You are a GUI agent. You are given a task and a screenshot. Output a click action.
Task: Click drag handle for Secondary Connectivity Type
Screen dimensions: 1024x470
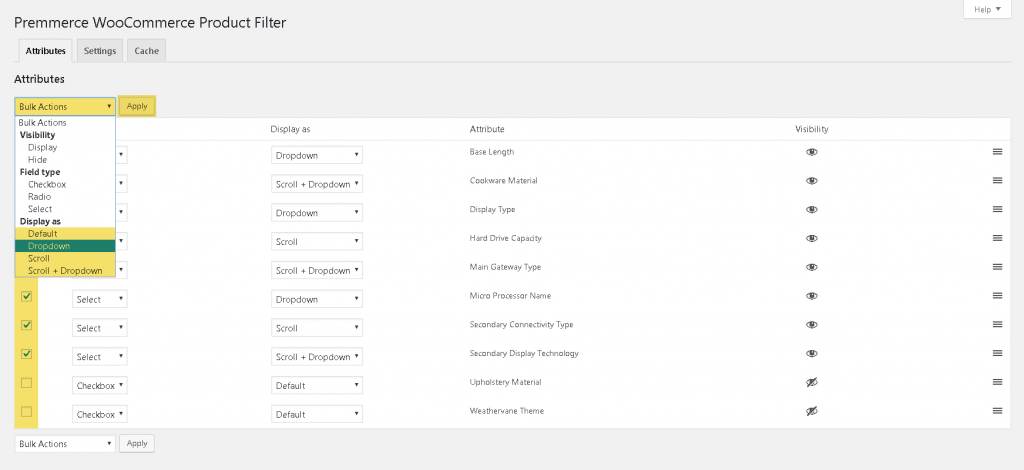[x=997, y=324]
